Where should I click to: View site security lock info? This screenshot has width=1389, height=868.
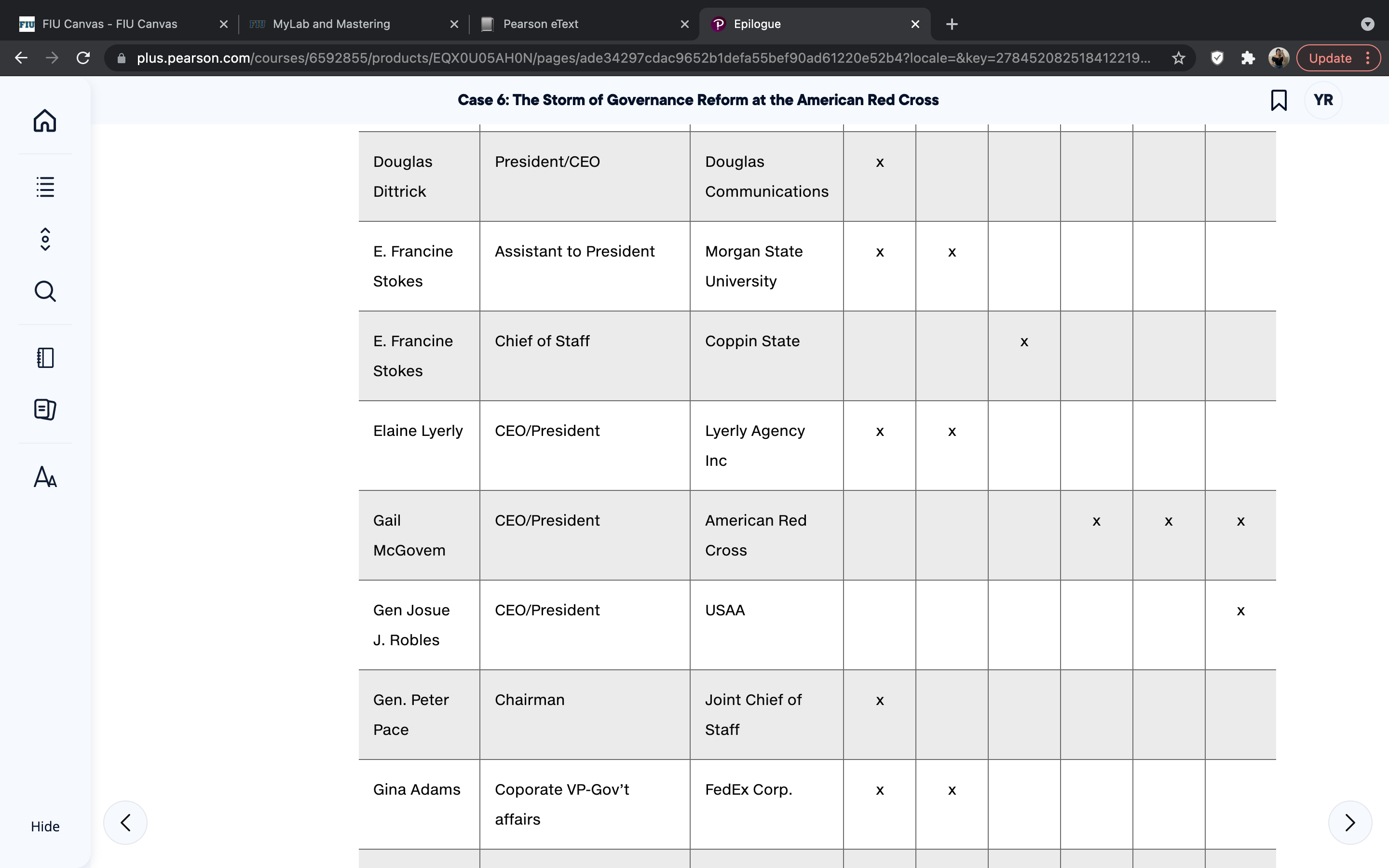point(121,58)
